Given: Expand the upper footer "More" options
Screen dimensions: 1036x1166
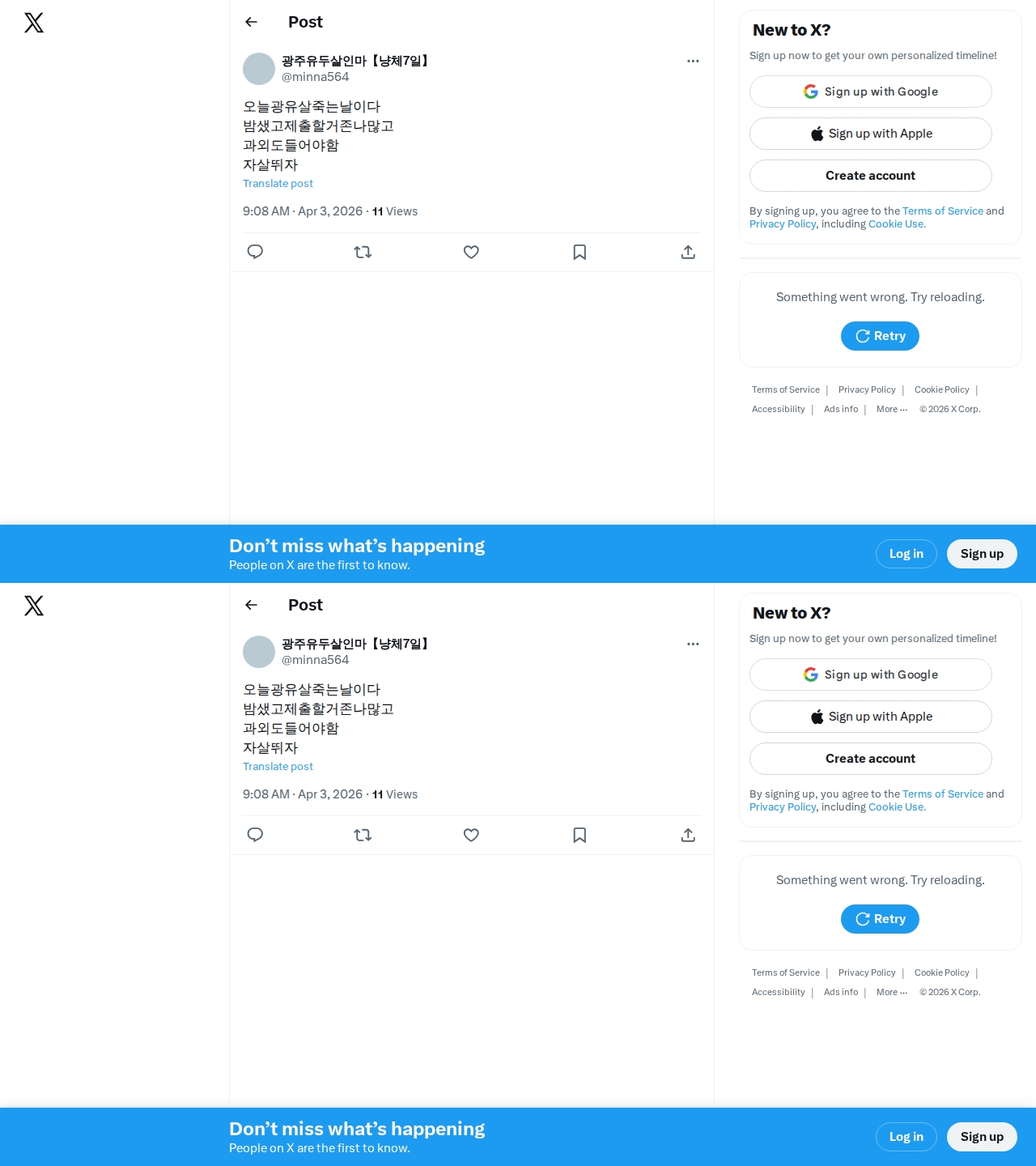Looking at the screenshot, I should coord(892,409).
